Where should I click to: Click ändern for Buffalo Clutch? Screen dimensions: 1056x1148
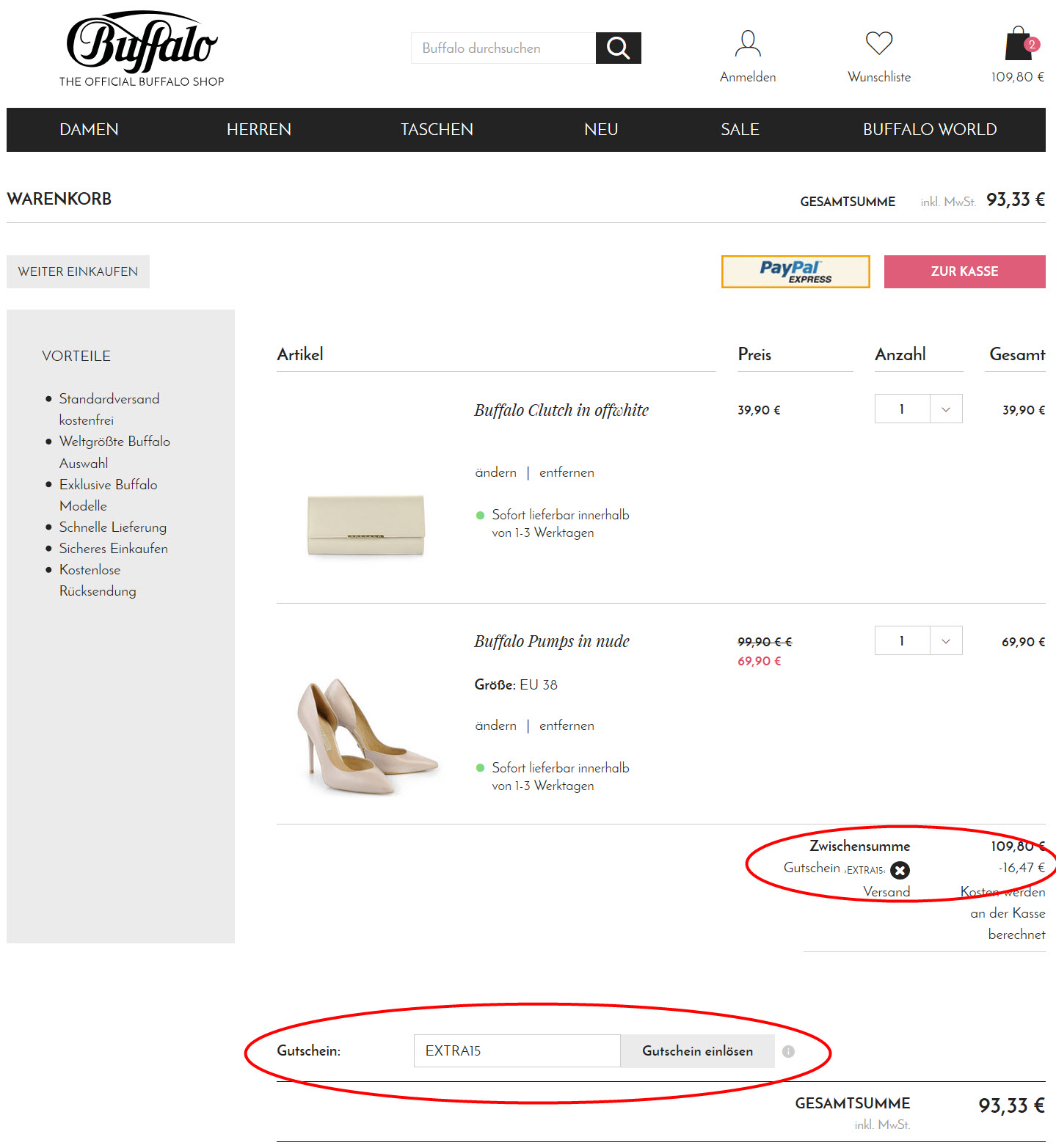pyautogui.click(x=496, y=472)
